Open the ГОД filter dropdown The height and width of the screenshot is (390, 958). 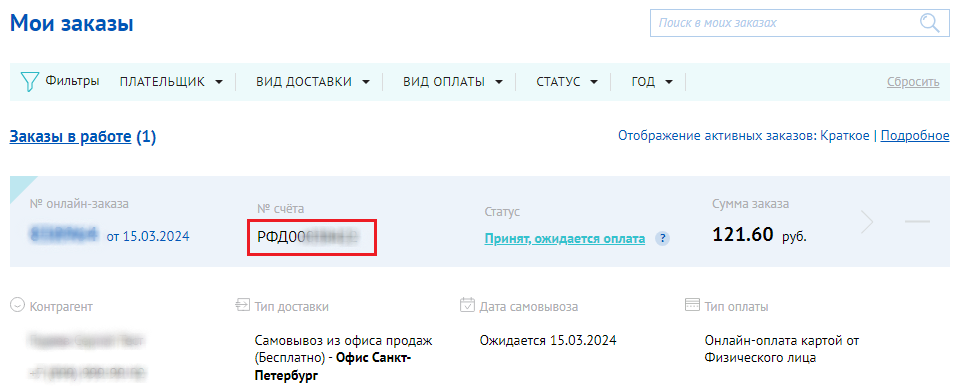pos(652,82)
